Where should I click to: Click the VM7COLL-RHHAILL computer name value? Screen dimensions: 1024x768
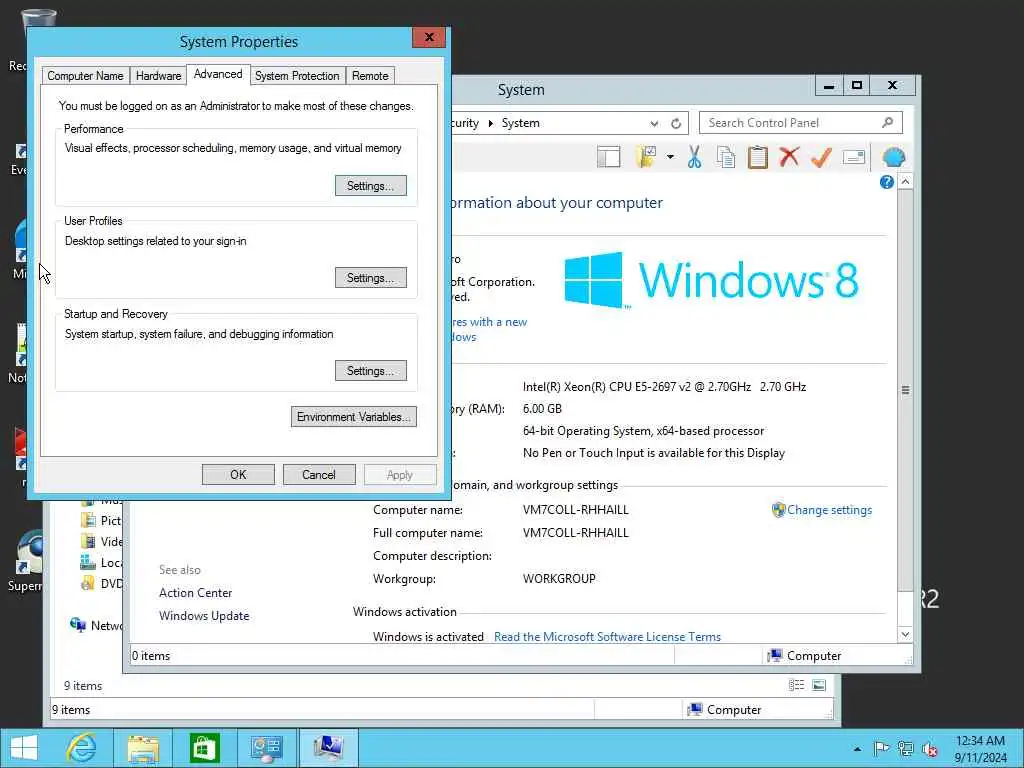575,510
